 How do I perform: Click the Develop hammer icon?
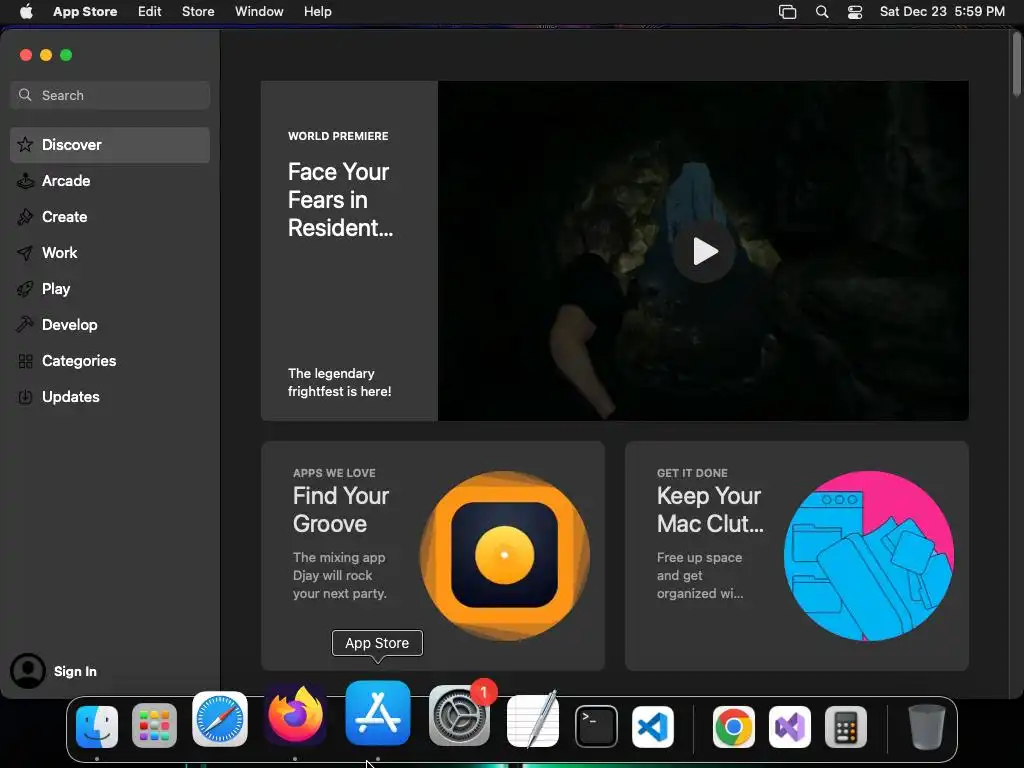25,325
